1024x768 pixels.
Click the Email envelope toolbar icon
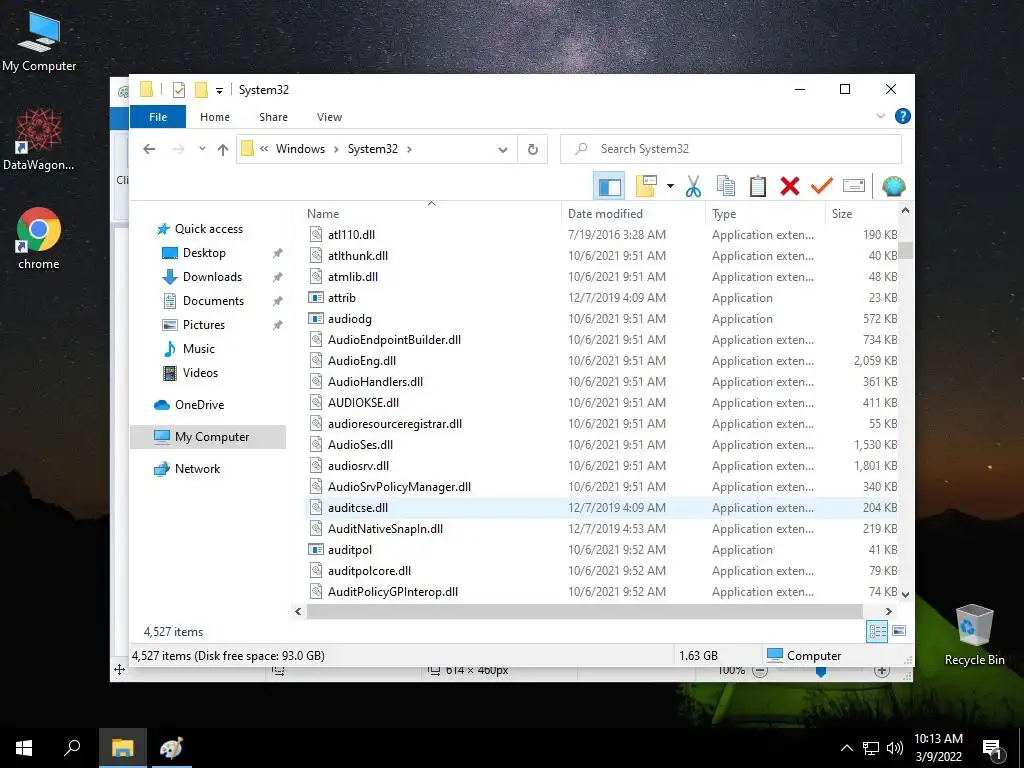pyautogui.click(x=854, y=187)
